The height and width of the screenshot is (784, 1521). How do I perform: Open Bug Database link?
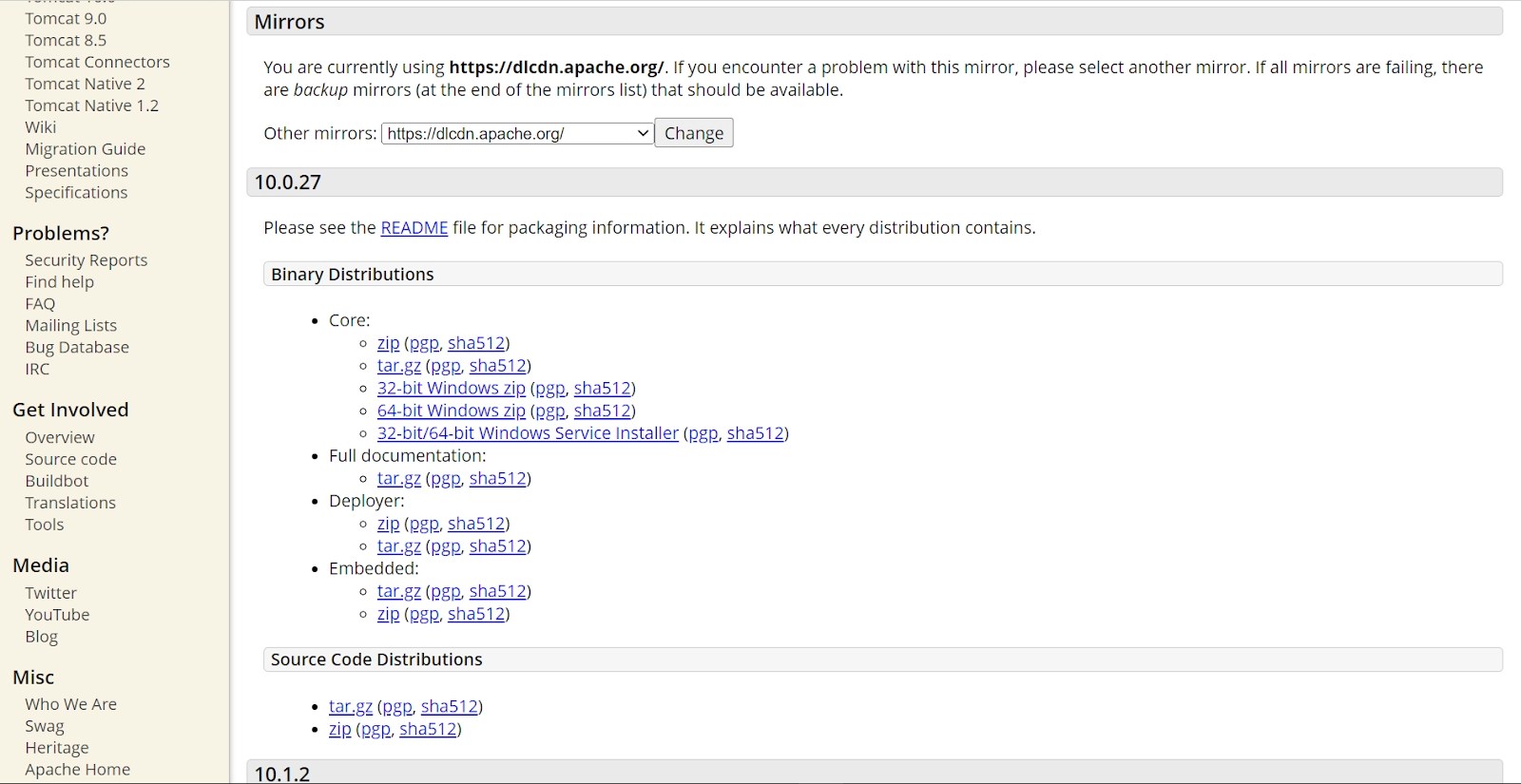pyautogui.click(x=77, y=348)
